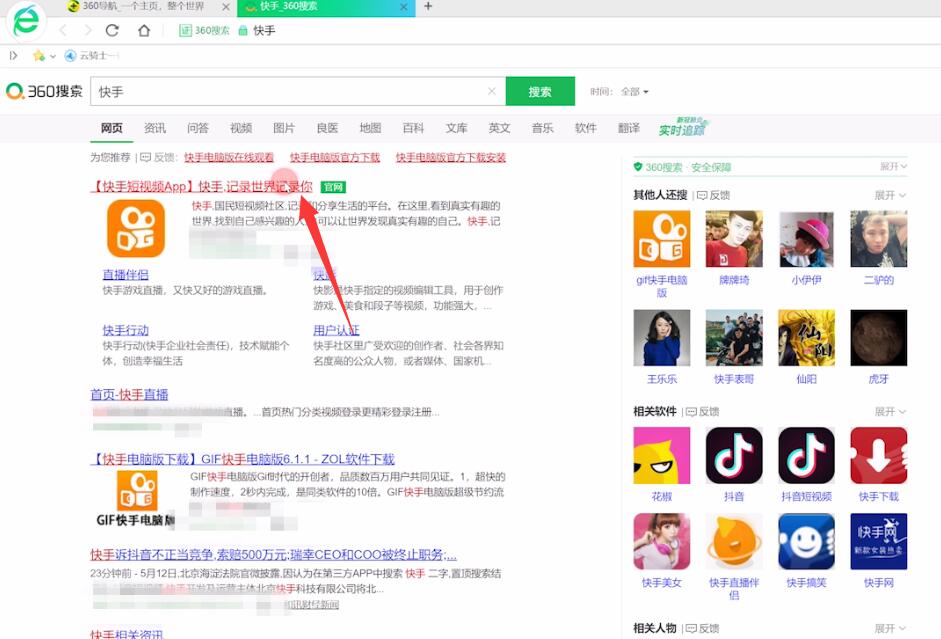The width and height of the screenshot is (941, 639).
Task: Switch to the 资讯 tab
Action: (x=155, y=128)
